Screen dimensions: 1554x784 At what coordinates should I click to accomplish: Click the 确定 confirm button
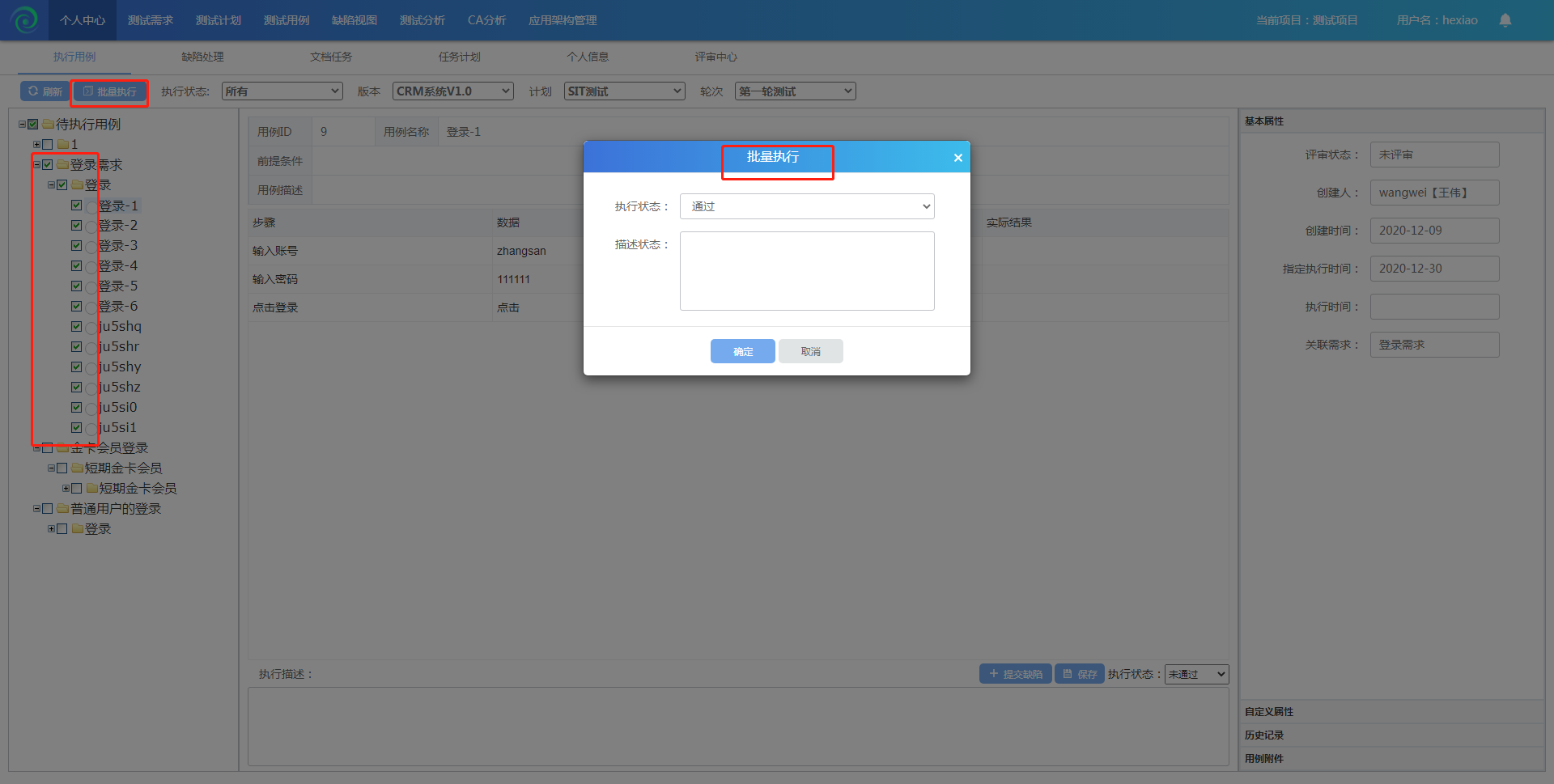742,351
